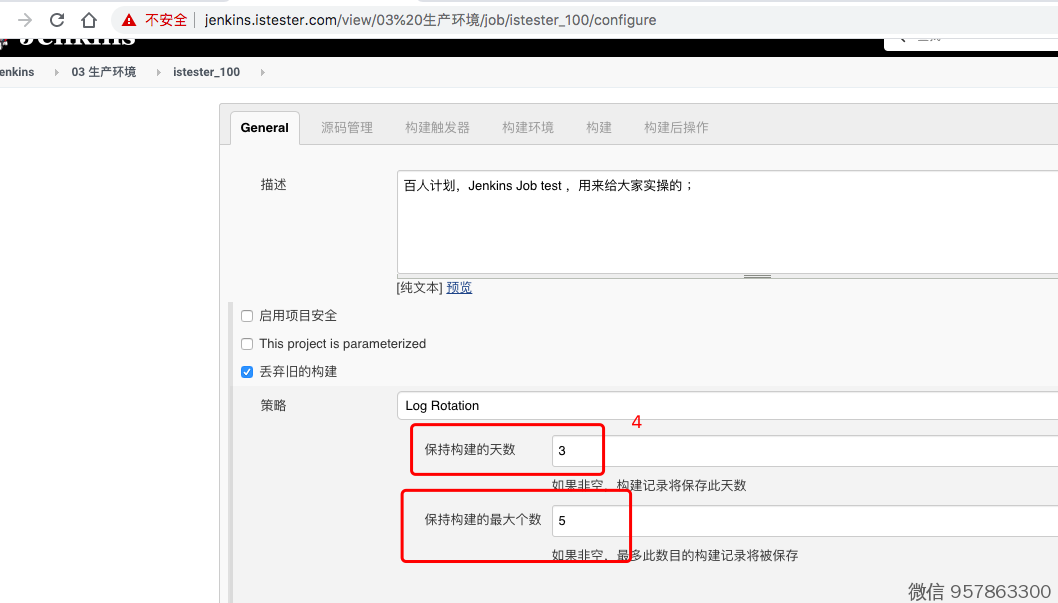Image resolution: width=1058 pixels, height=603 pixels.
Task: Click the browser reload icon
Action: click(x=57, y=20)
